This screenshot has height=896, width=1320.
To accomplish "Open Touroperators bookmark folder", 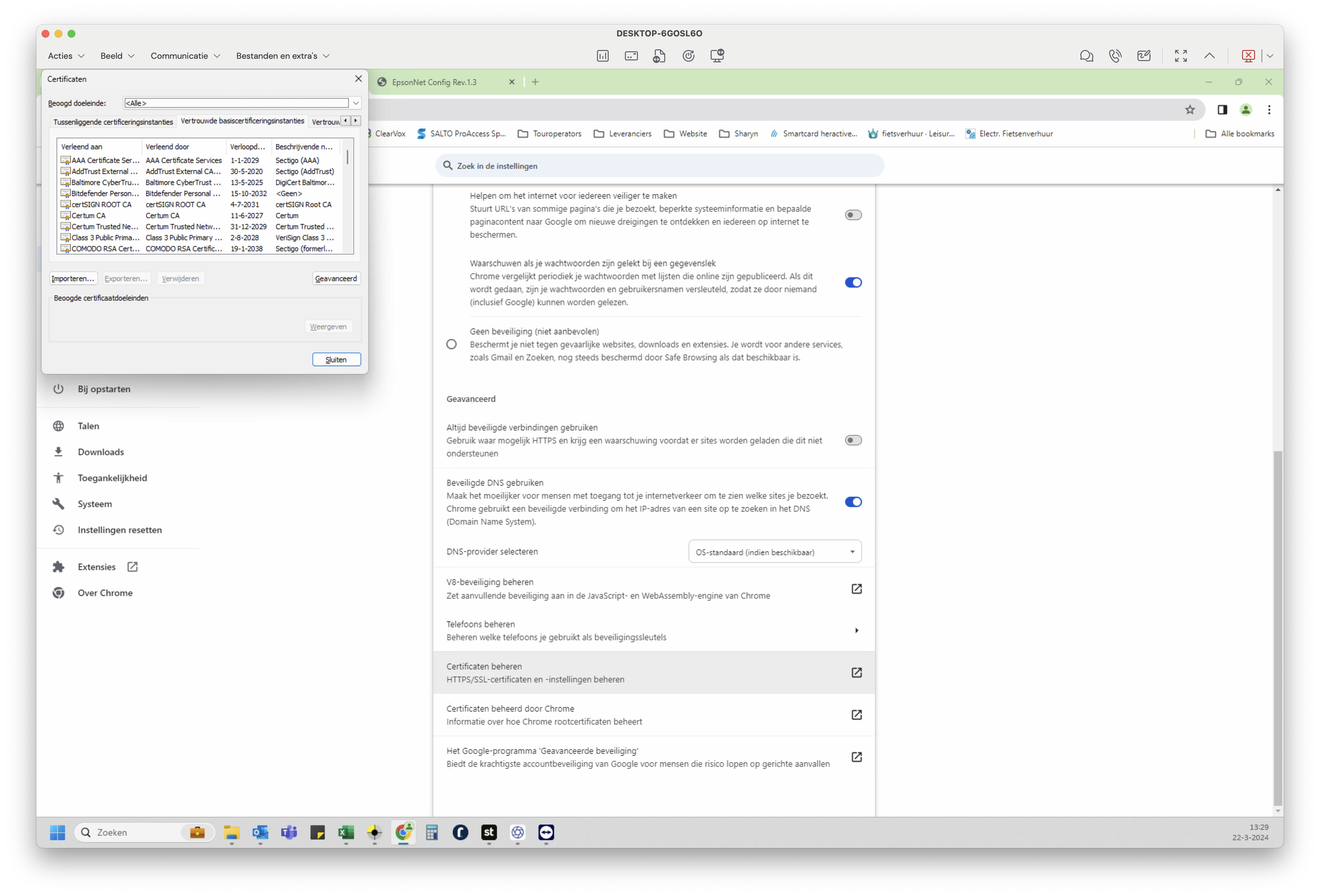I will [x=549, y=133].
